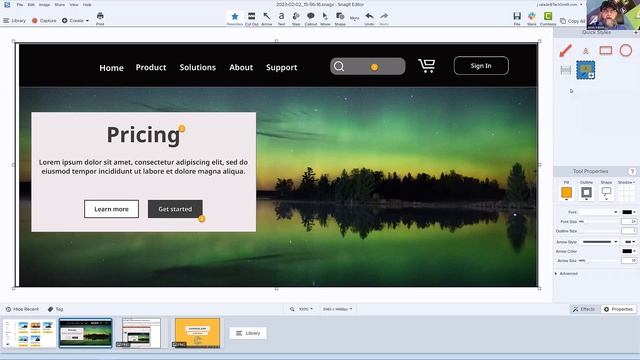Open the File menu
Screen dimensions: 640x360
coord(20,4)
